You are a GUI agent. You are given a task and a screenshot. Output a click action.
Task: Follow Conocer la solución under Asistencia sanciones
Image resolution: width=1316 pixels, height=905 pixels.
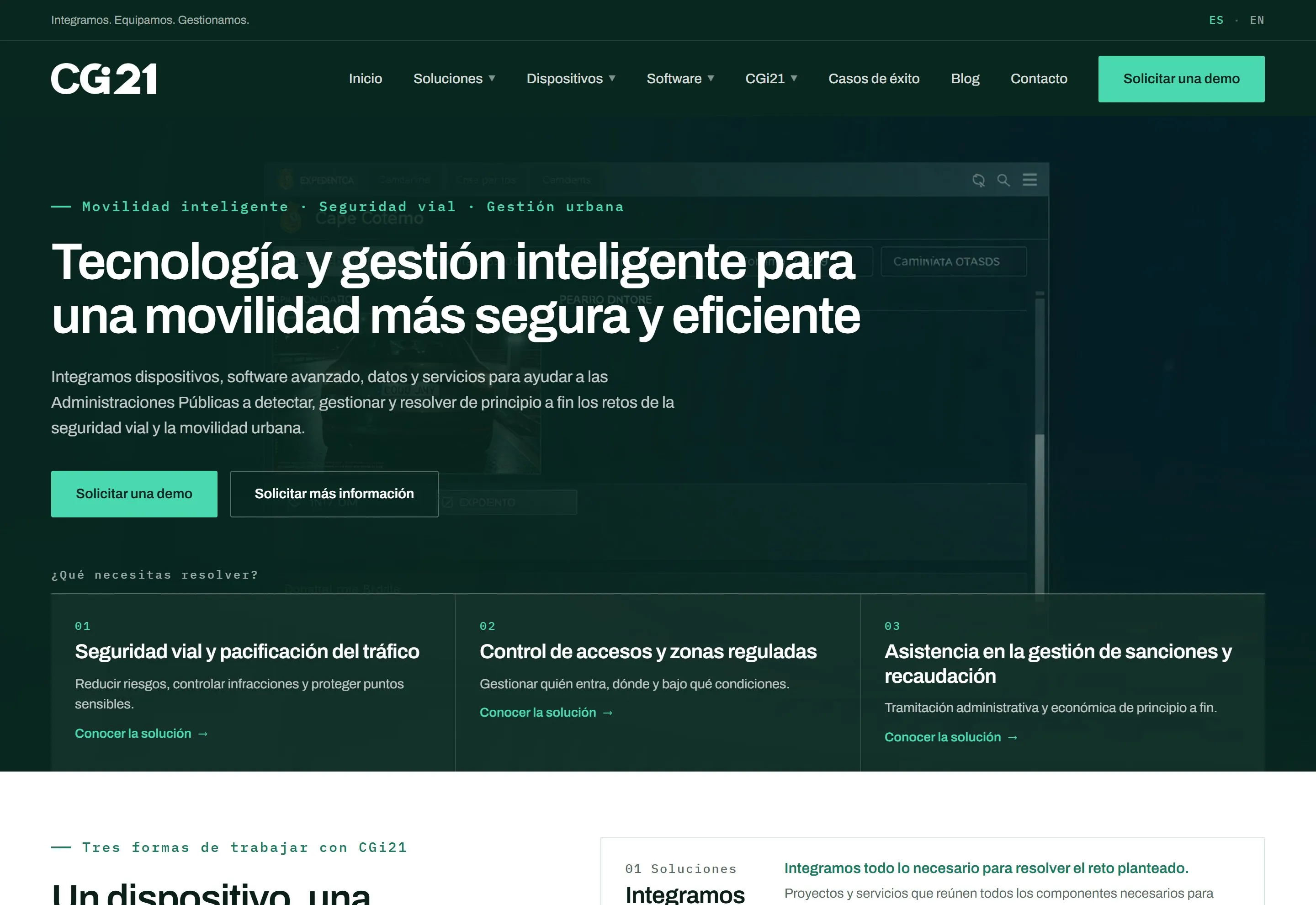point(951,737)
